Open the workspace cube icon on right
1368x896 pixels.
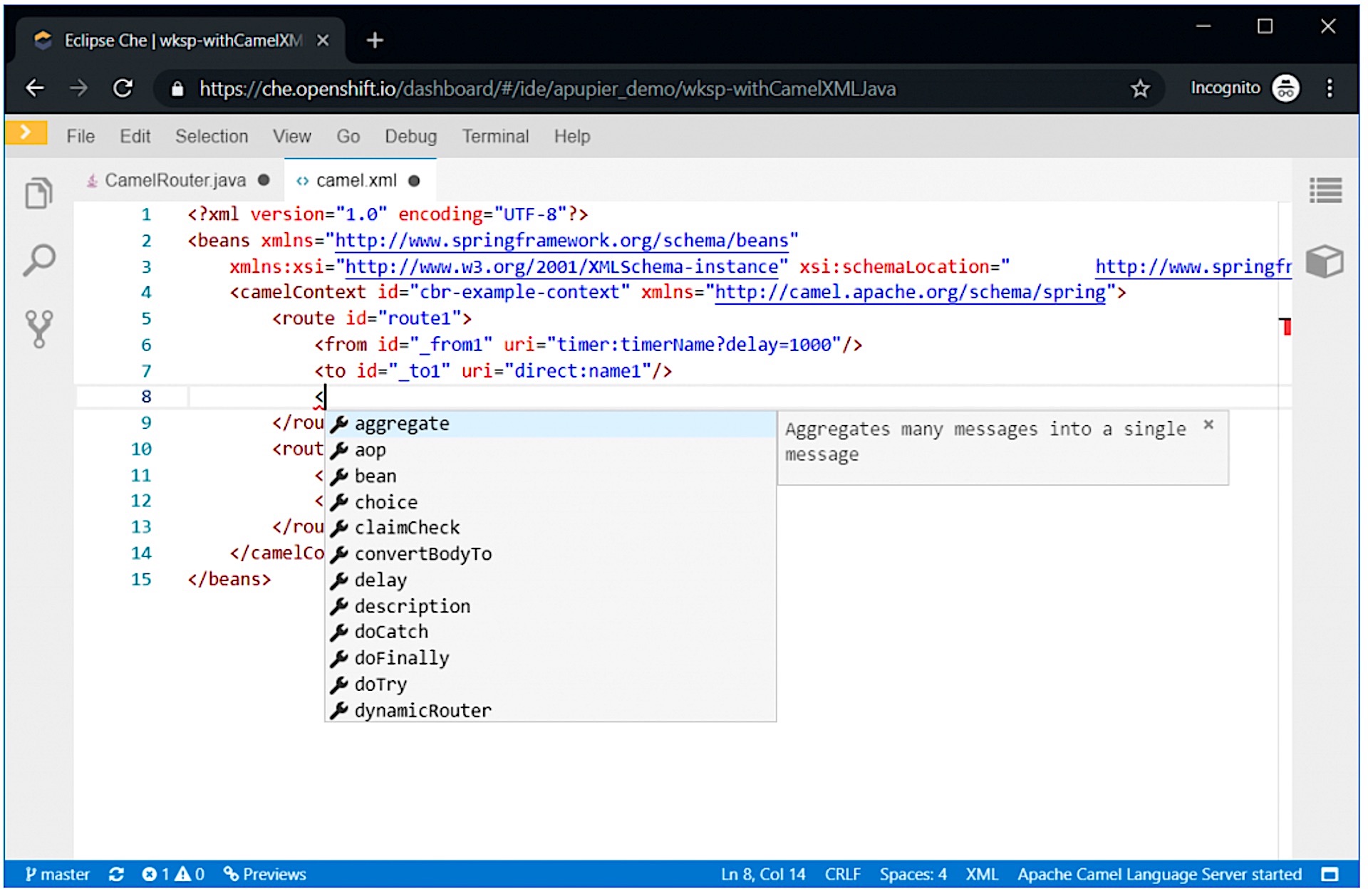1325,261
